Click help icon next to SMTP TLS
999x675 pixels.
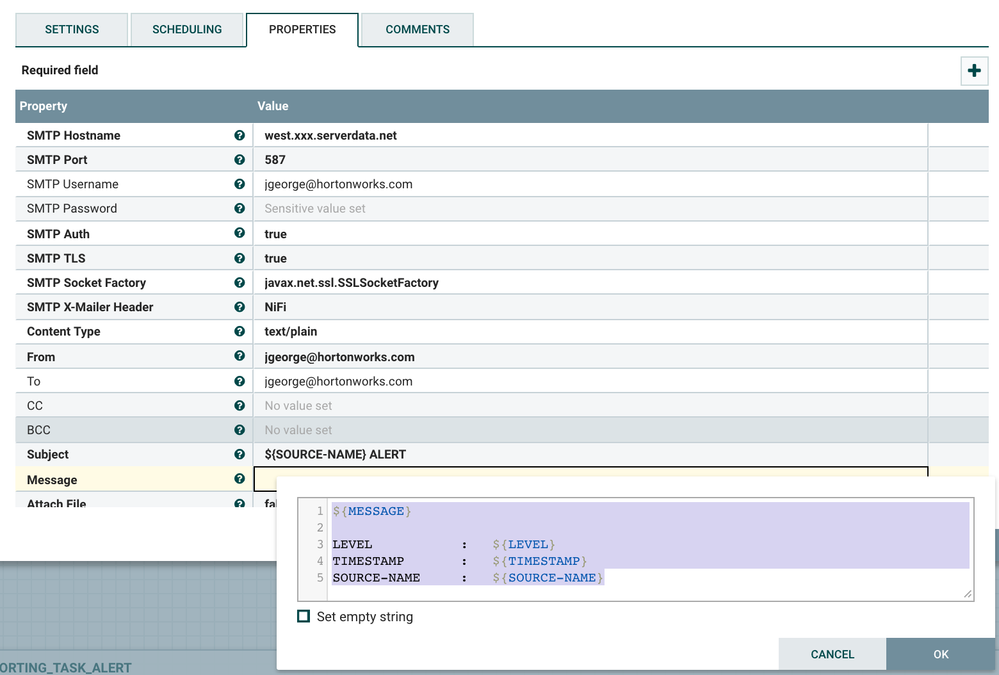click(239, 258)
